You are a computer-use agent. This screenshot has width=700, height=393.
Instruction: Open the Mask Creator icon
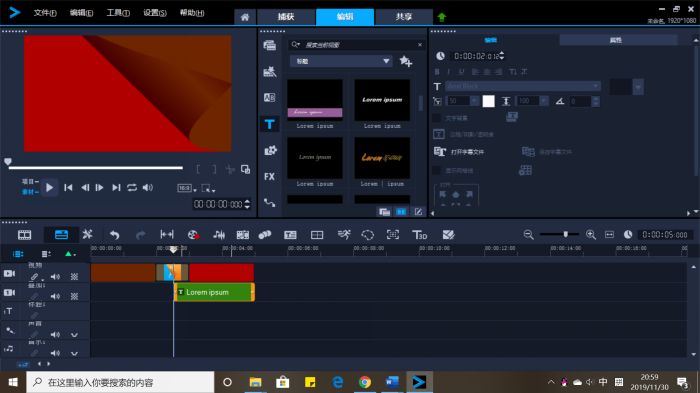tap(367, 235)
